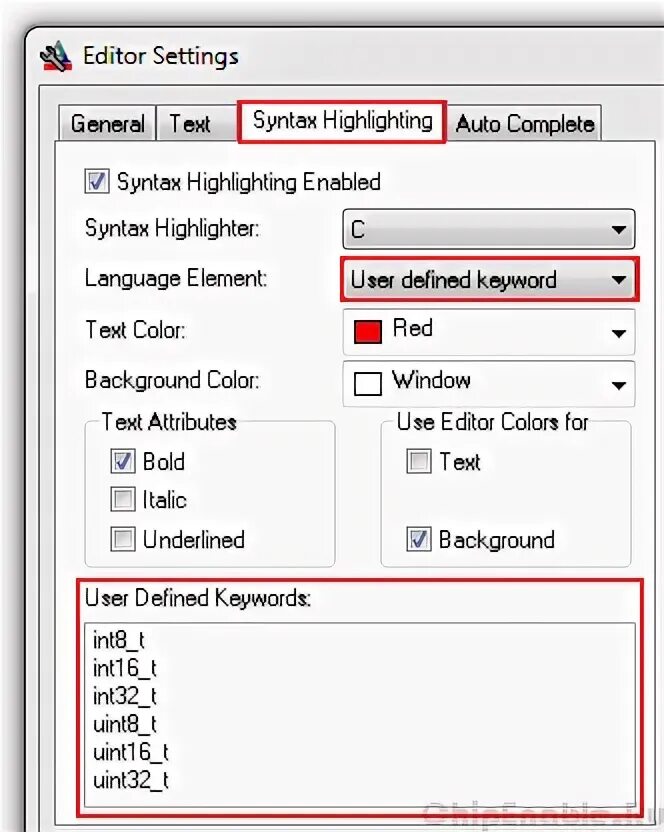This screenshot has height=832, width=664.
Task: Click the Editor Settings title bar icon
Action: pos(56,56)
